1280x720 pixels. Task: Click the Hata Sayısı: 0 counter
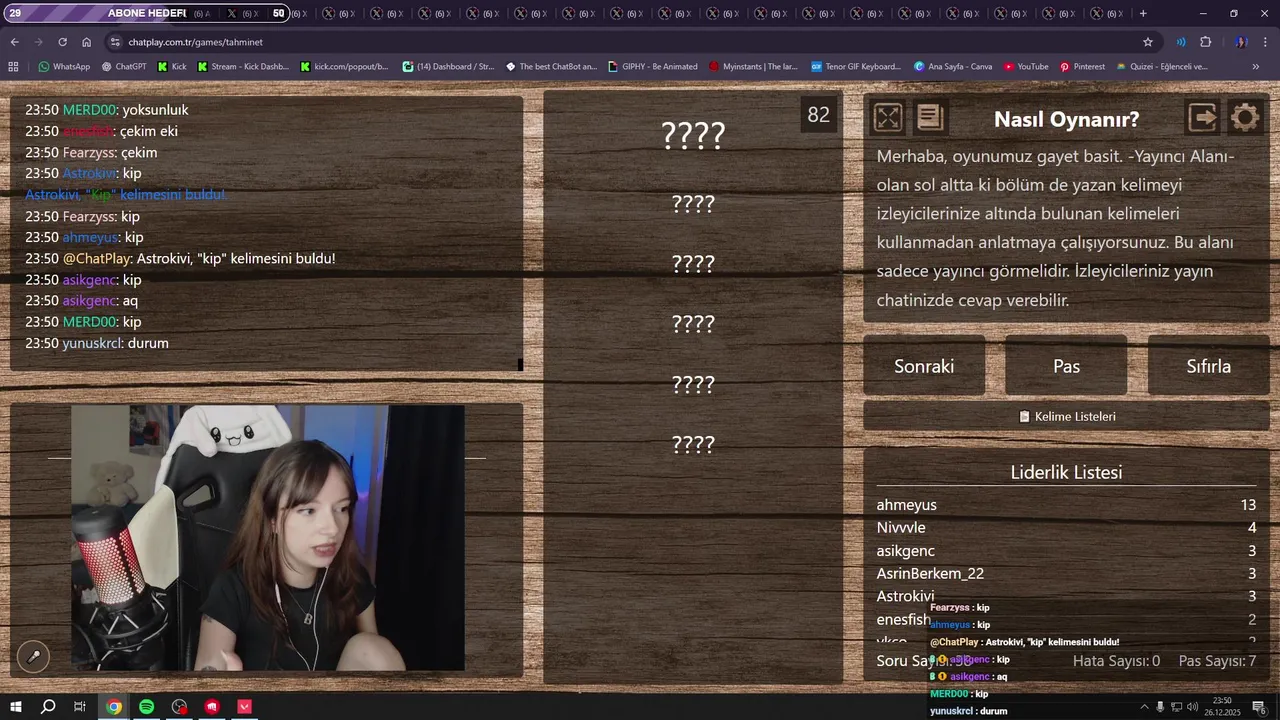tap(1116, 661)
